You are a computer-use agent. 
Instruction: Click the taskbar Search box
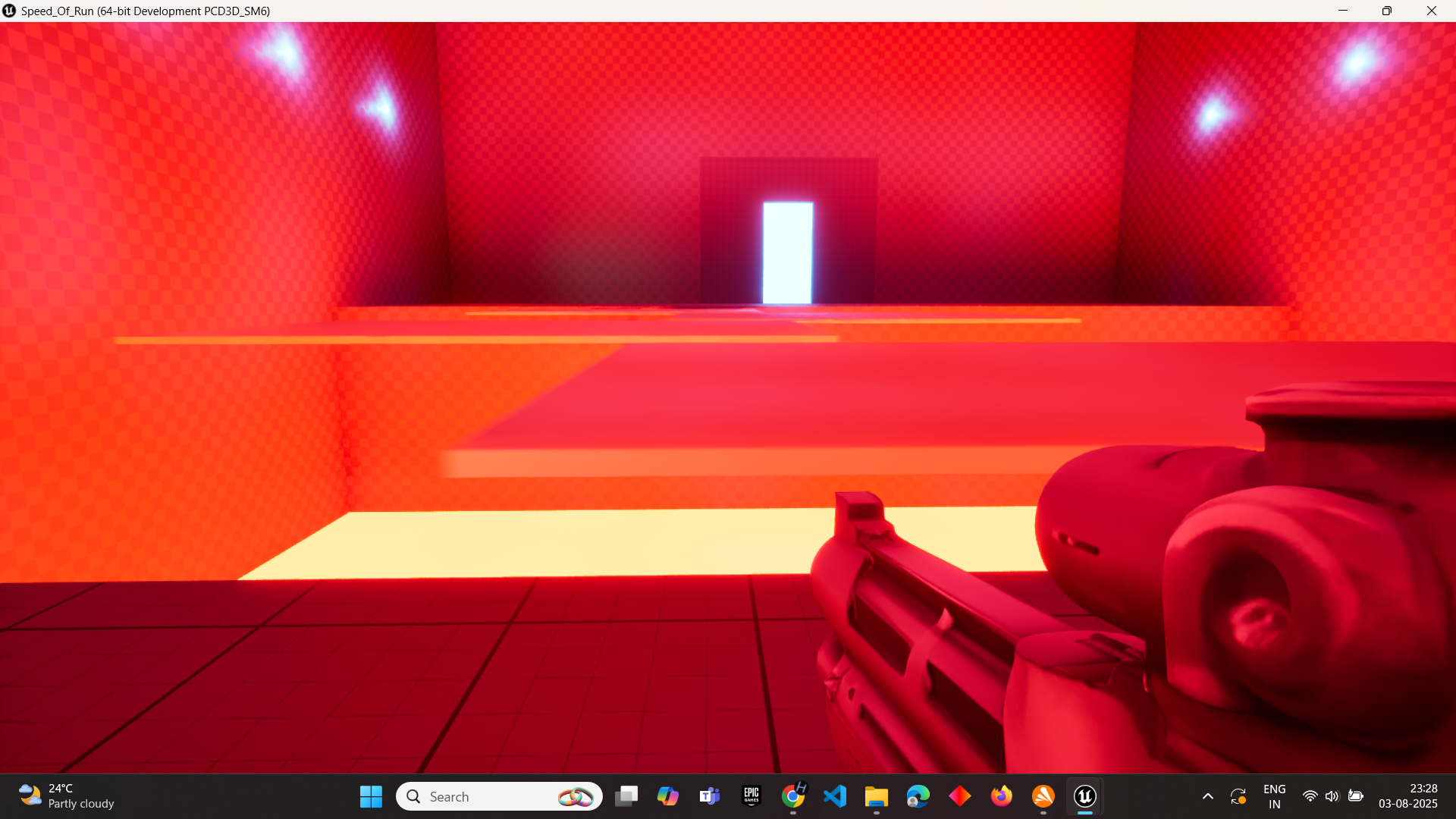click(x=485, y=796)
